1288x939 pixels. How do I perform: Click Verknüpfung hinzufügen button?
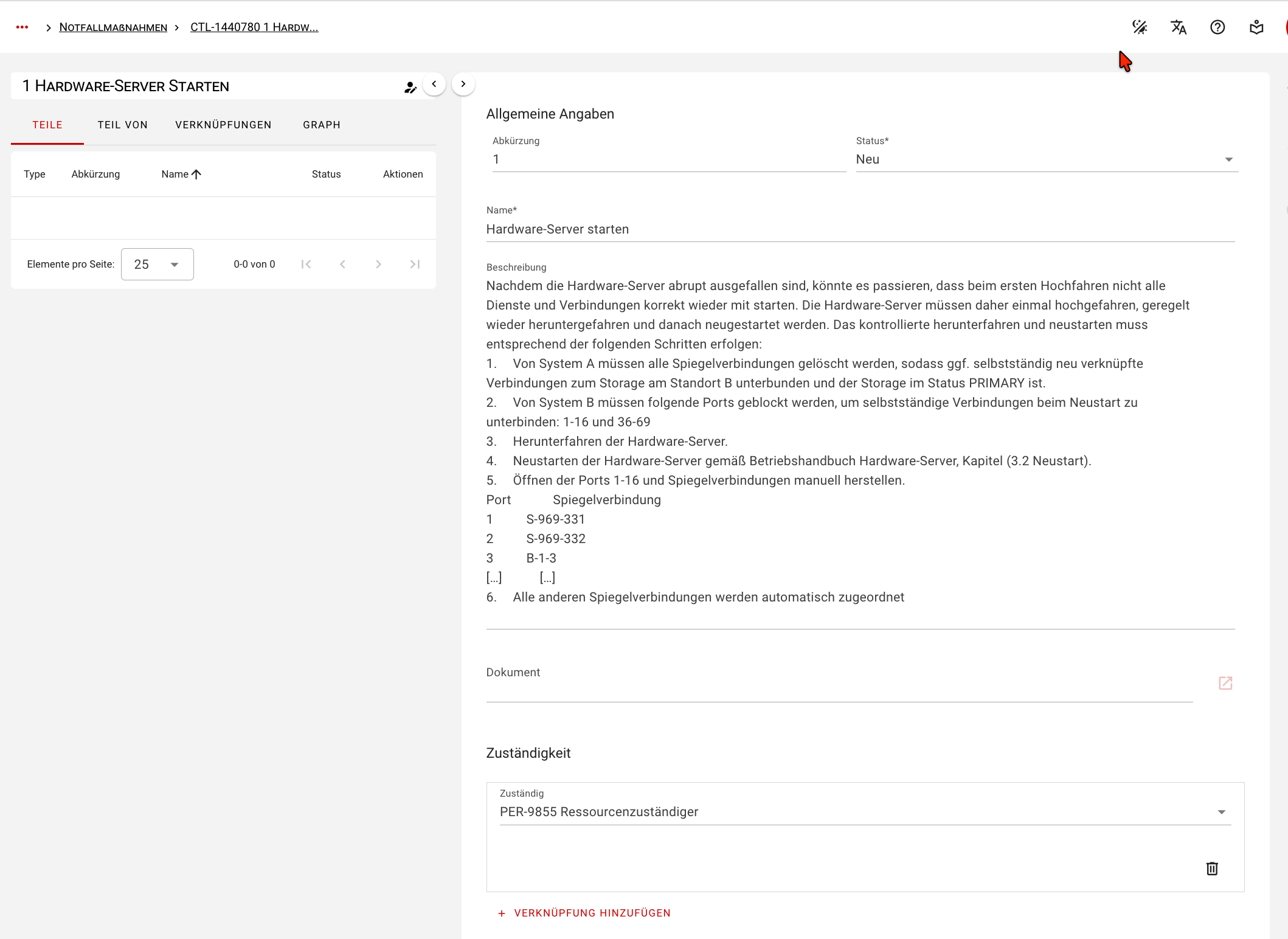pos(584,913)
